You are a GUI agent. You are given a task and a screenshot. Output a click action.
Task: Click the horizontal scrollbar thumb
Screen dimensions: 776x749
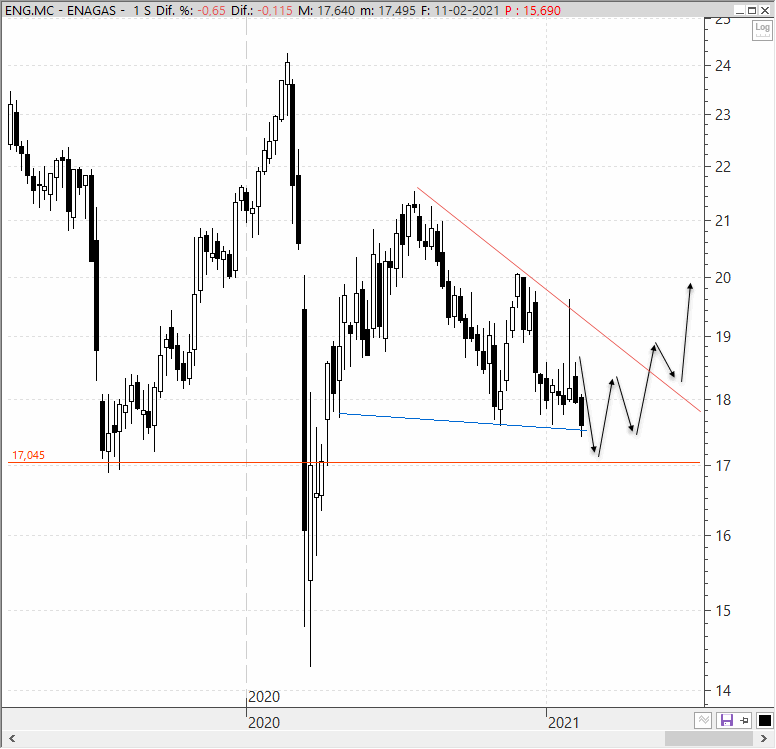(x=709, y=739)
